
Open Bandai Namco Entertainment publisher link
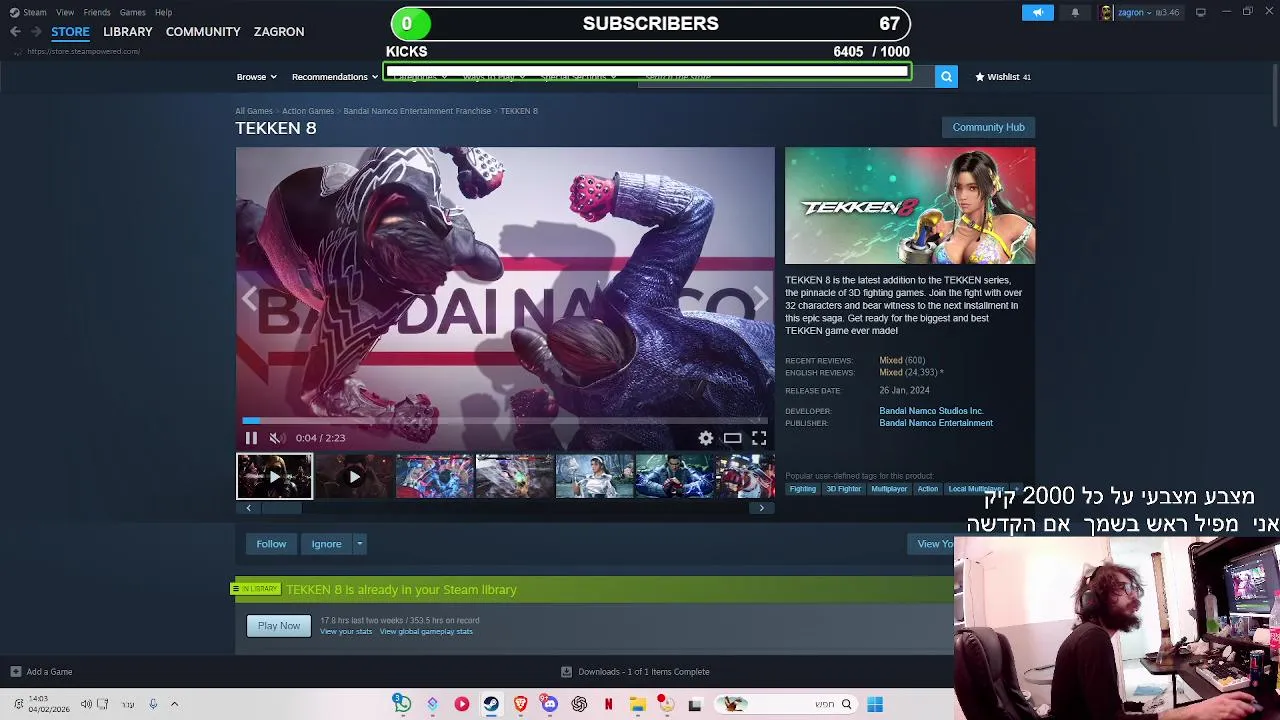(936, 423)
